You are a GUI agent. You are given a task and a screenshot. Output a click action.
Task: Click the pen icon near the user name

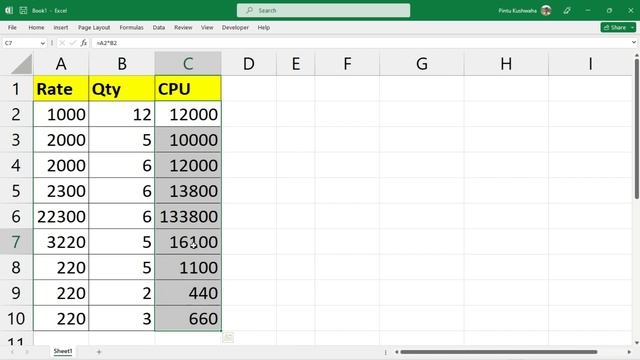(x=567, y=11)
